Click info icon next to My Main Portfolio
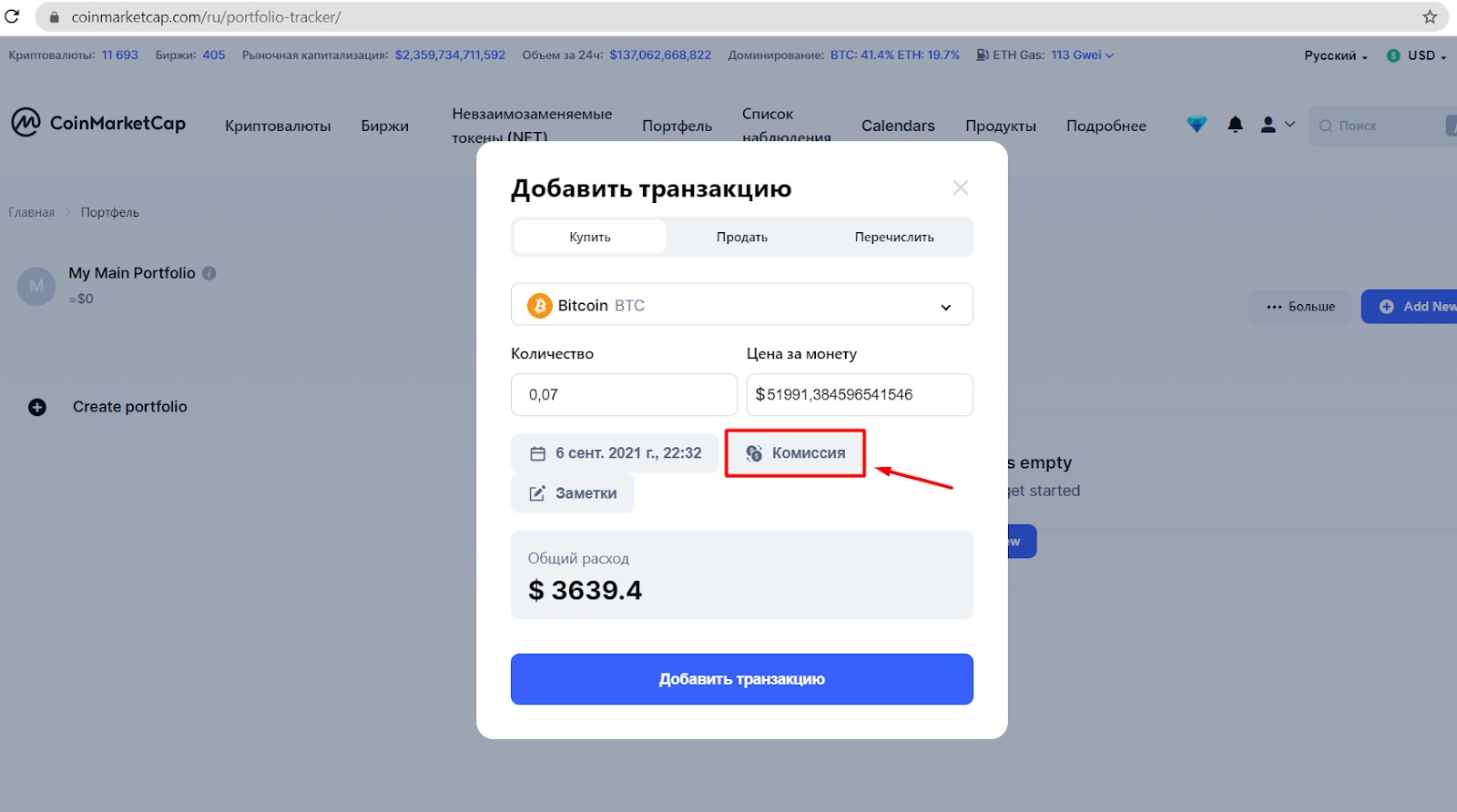 coord(209,273)
